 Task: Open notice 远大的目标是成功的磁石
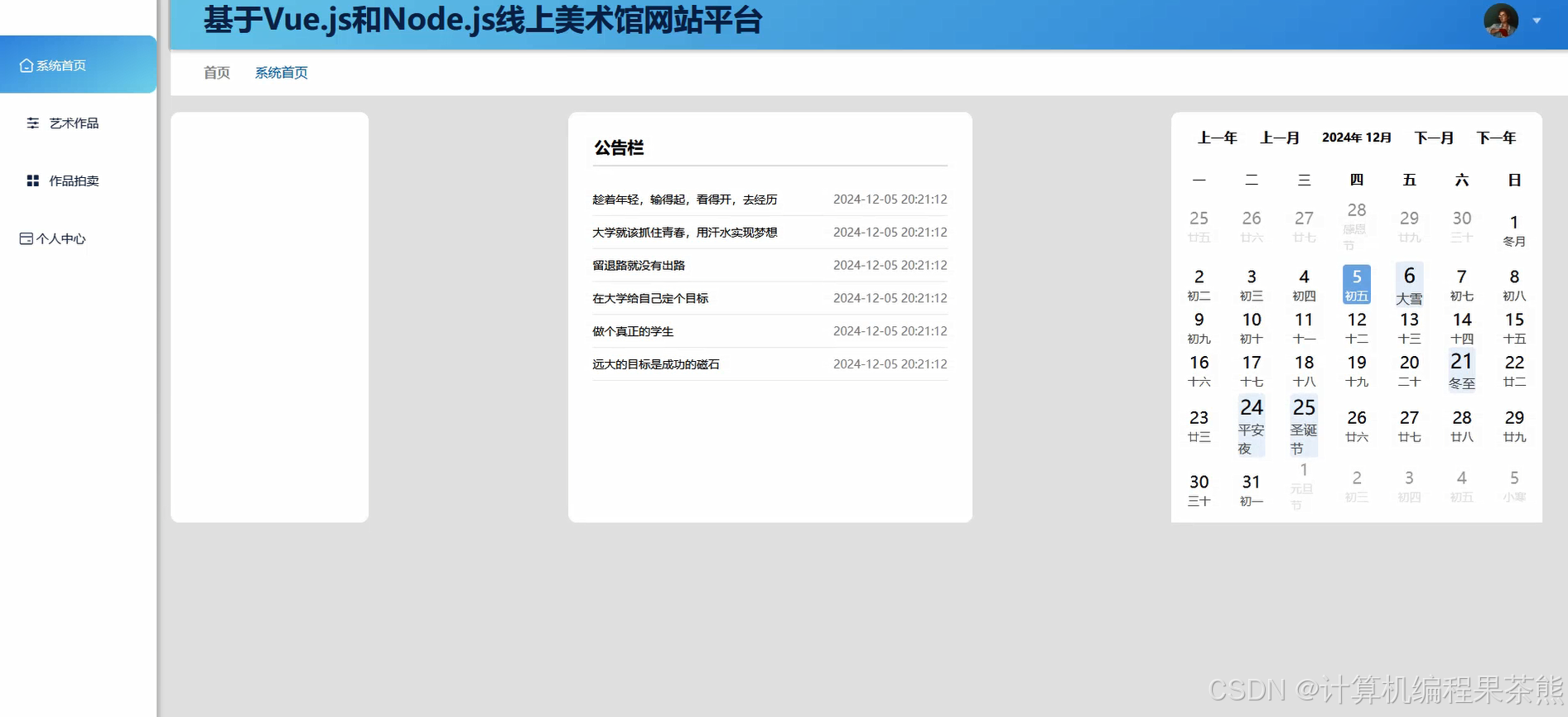coord(656,364)
